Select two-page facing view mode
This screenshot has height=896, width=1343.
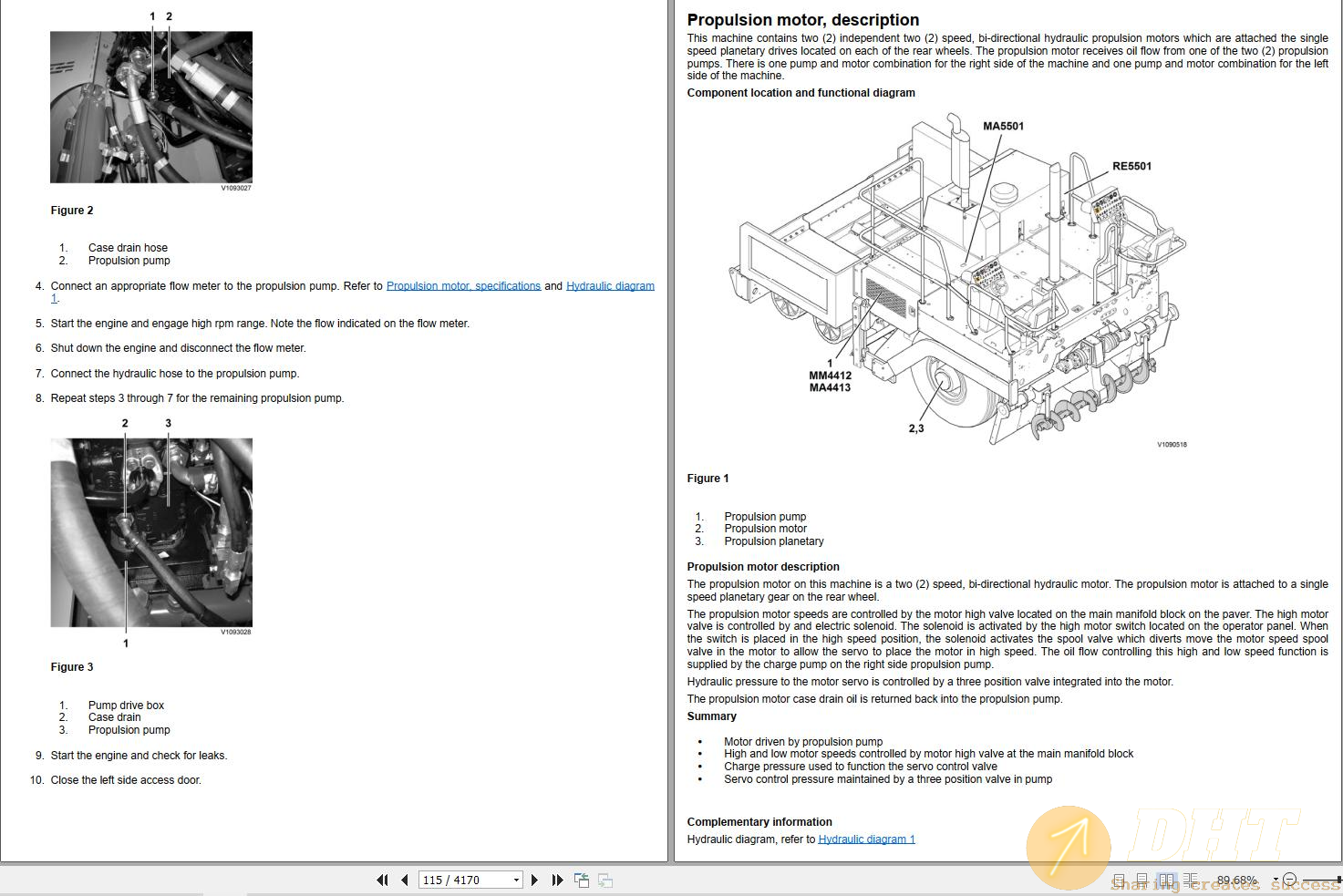(1166, 880)
